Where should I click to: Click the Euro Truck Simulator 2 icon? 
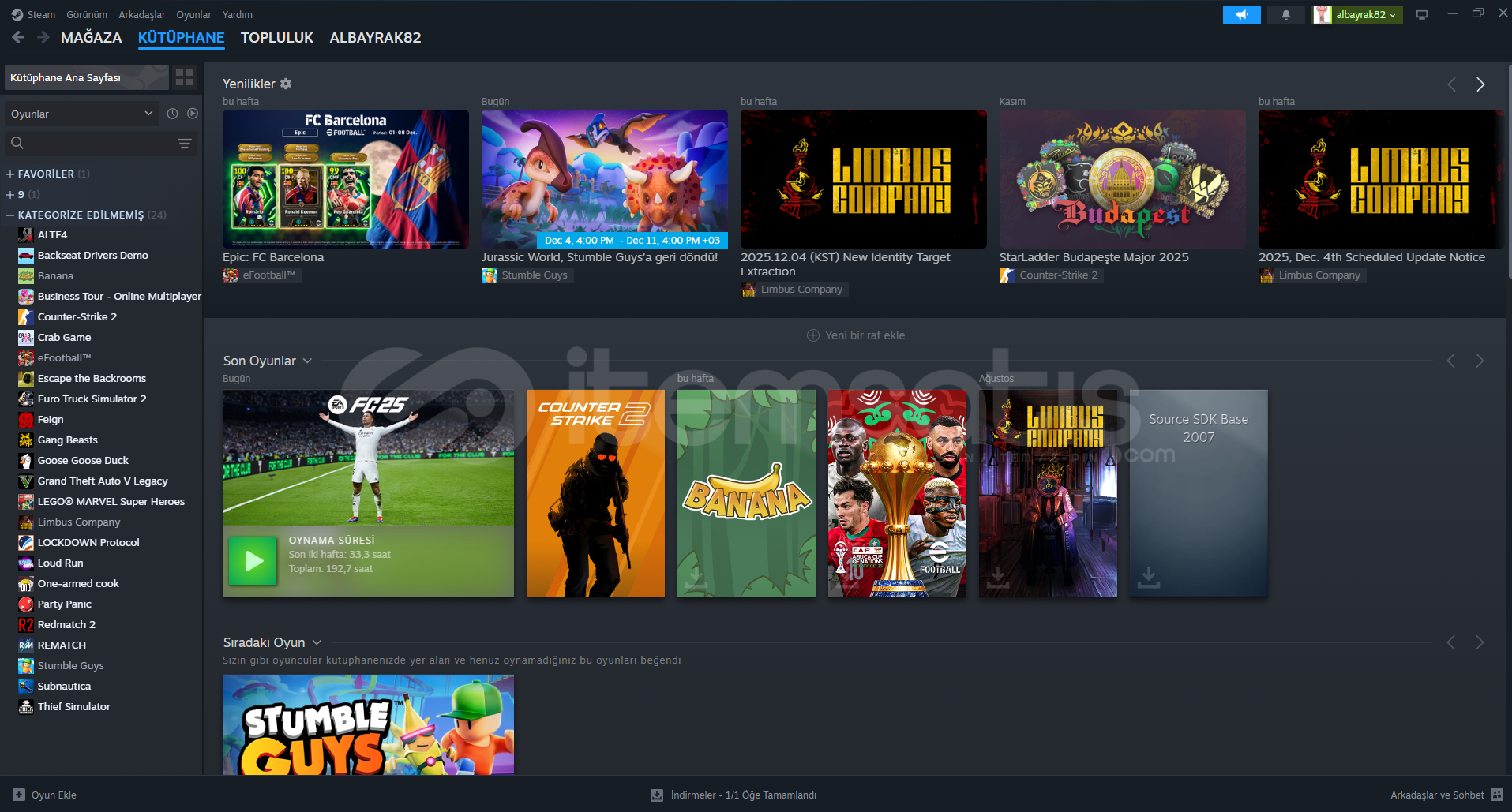click(26, 399)
